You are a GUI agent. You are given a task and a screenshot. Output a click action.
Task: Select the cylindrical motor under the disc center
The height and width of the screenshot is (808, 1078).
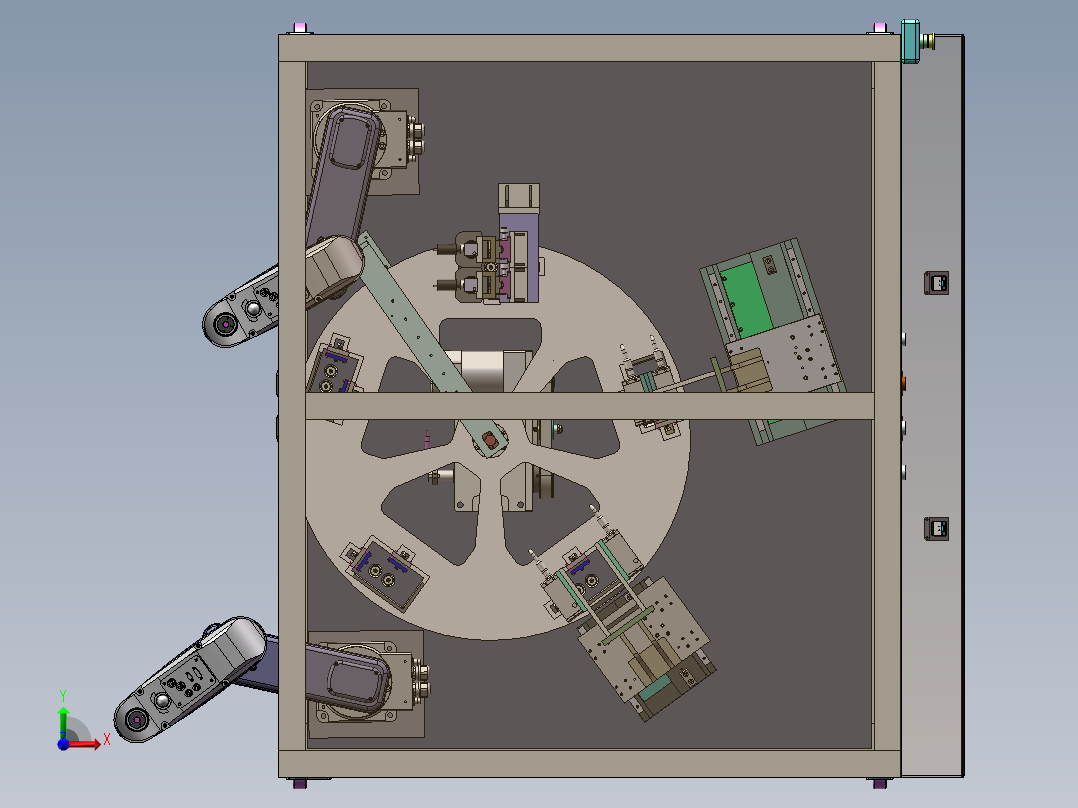[x=484, y=371]
